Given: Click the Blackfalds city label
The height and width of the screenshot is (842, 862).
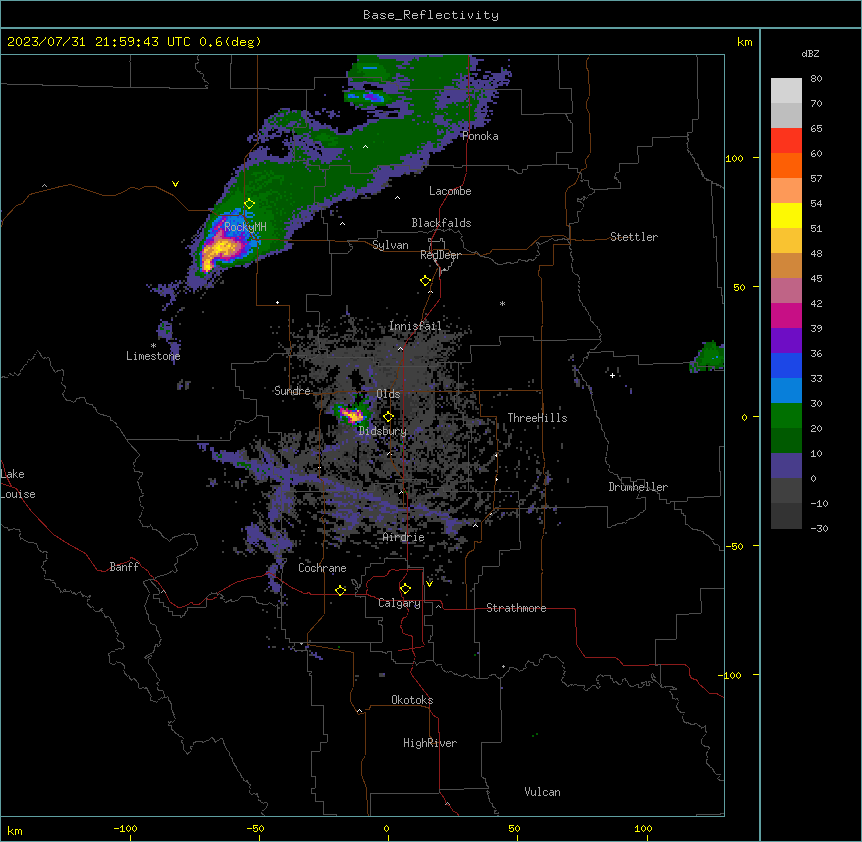Looking at the screenshot, I should click(x=441, y=223).
